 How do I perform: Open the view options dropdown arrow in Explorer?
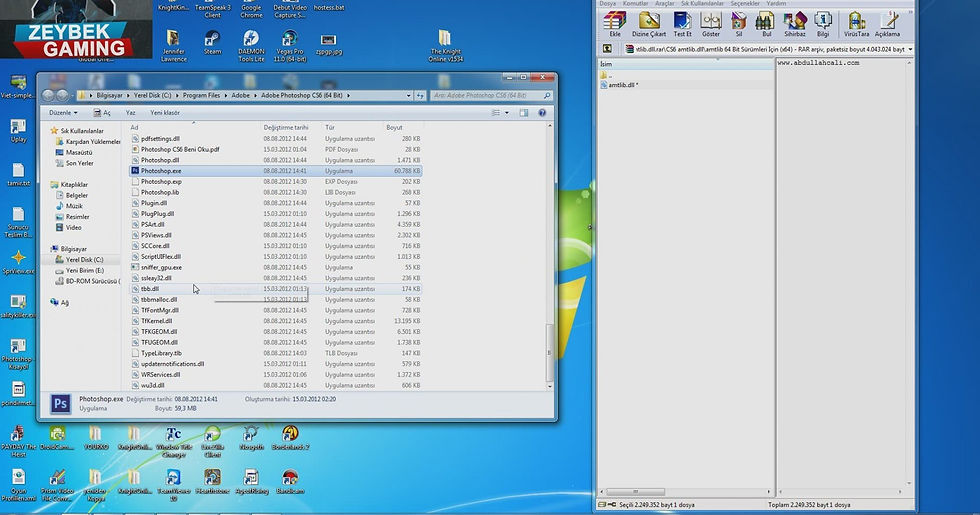coord(507,112)
